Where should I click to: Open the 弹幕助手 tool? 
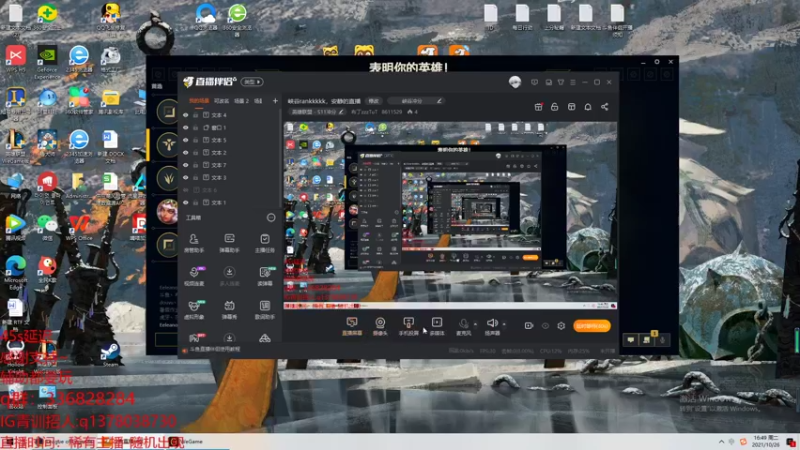(230, 243)
